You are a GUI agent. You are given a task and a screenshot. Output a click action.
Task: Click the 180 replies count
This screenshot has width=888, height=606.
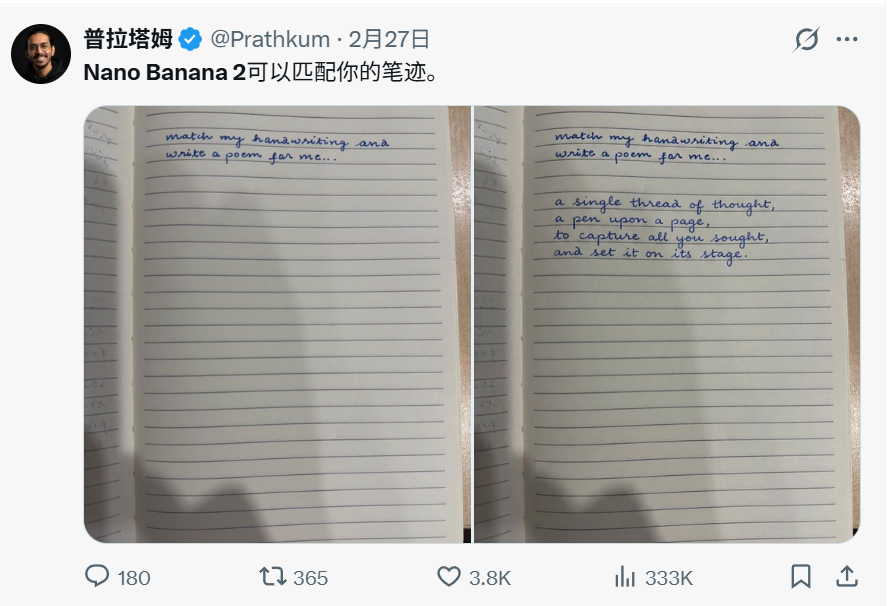point(133,578)
